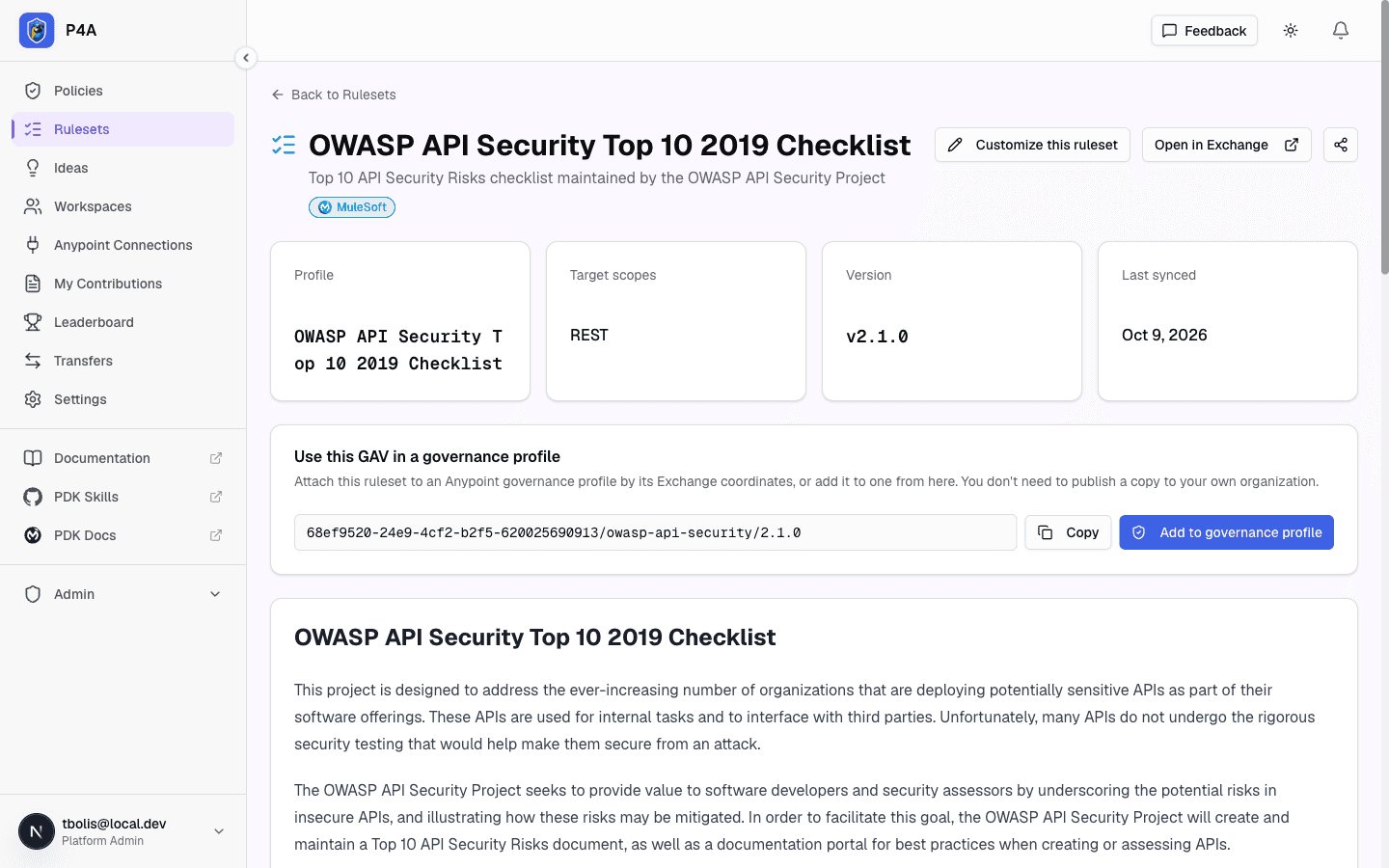The height and width of the screenshot is (868, 1389).
Task: Click tbolis@local.dev account email
Action: 114,824
